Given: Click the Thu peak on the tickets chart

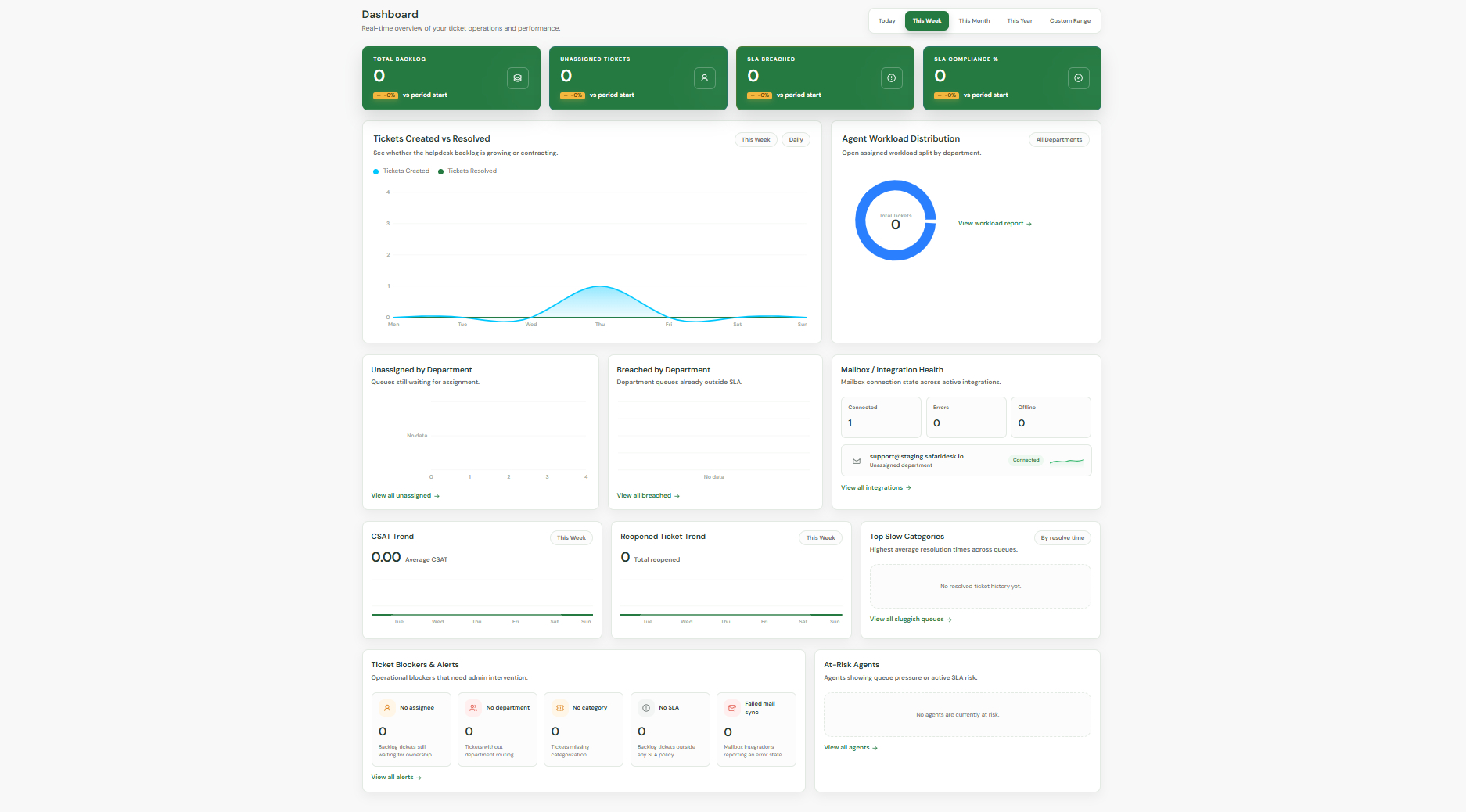Looking at the screenshot, I should pyautogui.click(x=599, y=286).
